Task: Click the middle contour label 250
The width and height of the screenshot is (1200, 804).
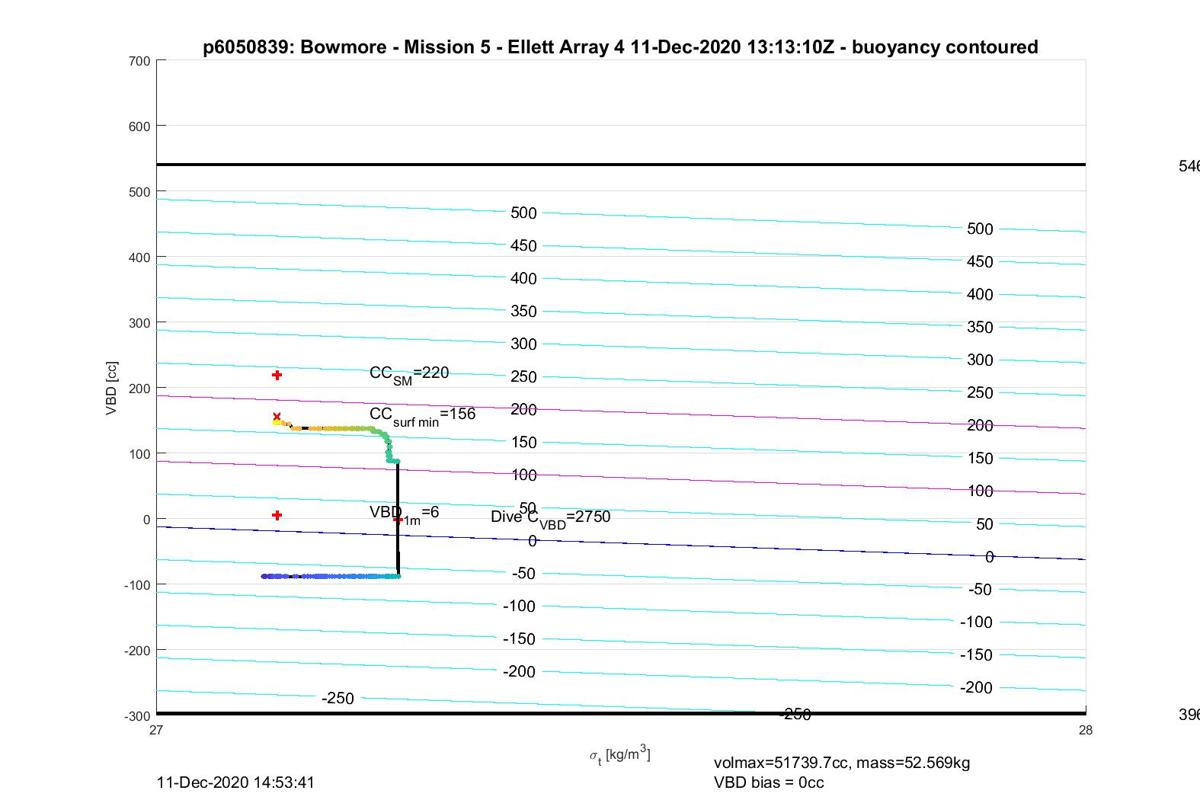Action: 524,377
